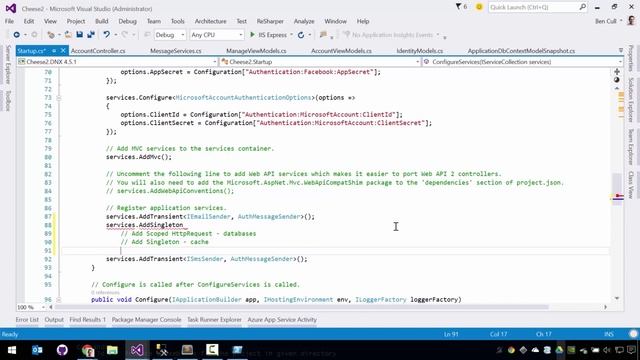Click the Save icon in the toolbar
The image size is (640, 360).
(80, 35)
